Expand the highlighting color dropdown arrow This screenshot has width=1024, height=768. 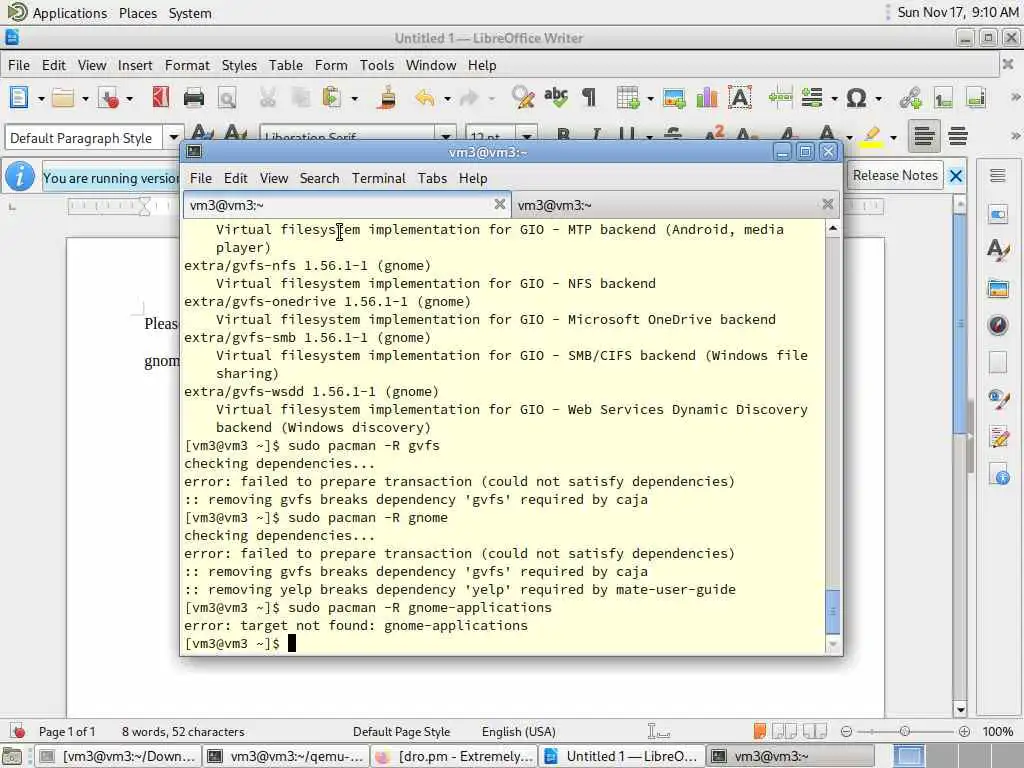click(x=893, y=137)
